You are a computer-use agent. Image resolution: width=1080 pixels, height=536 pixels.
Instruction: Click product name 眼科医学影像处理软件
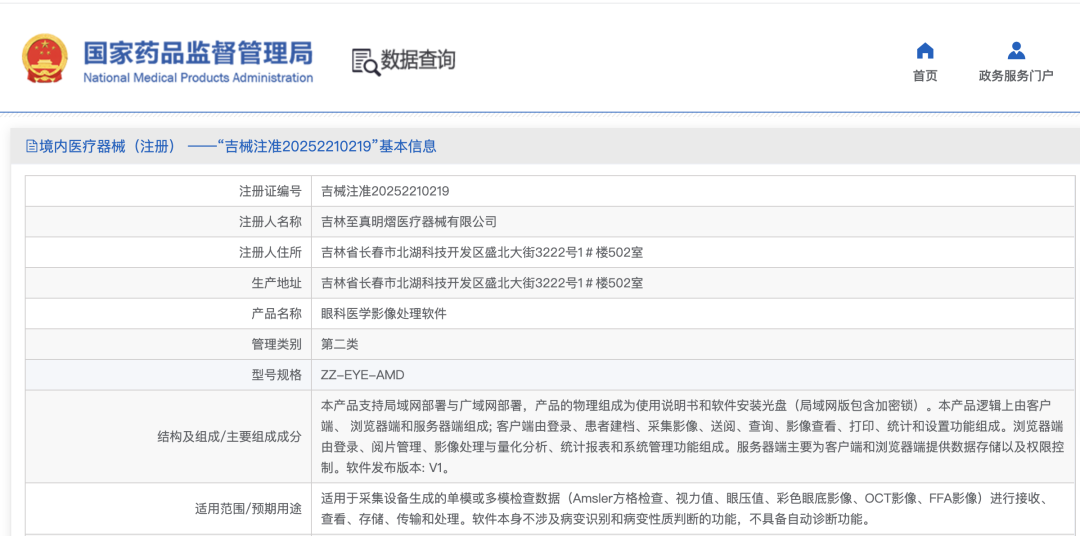click(384, 313)
